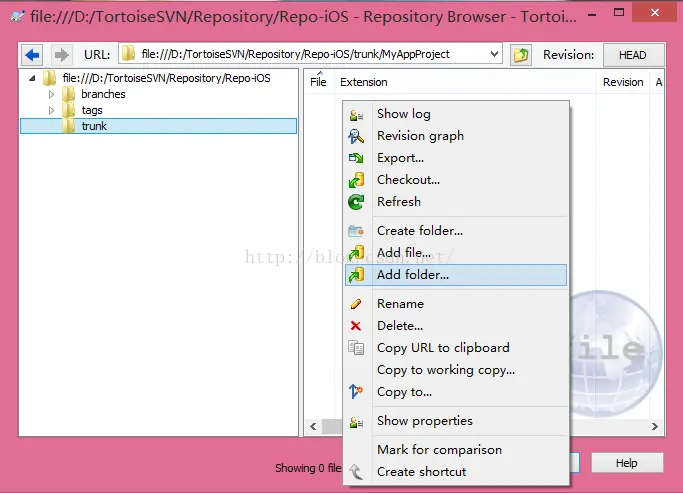This screenshot has width=683, height=493.
Task: Choose Refresh from context menu
Action: 456,202
